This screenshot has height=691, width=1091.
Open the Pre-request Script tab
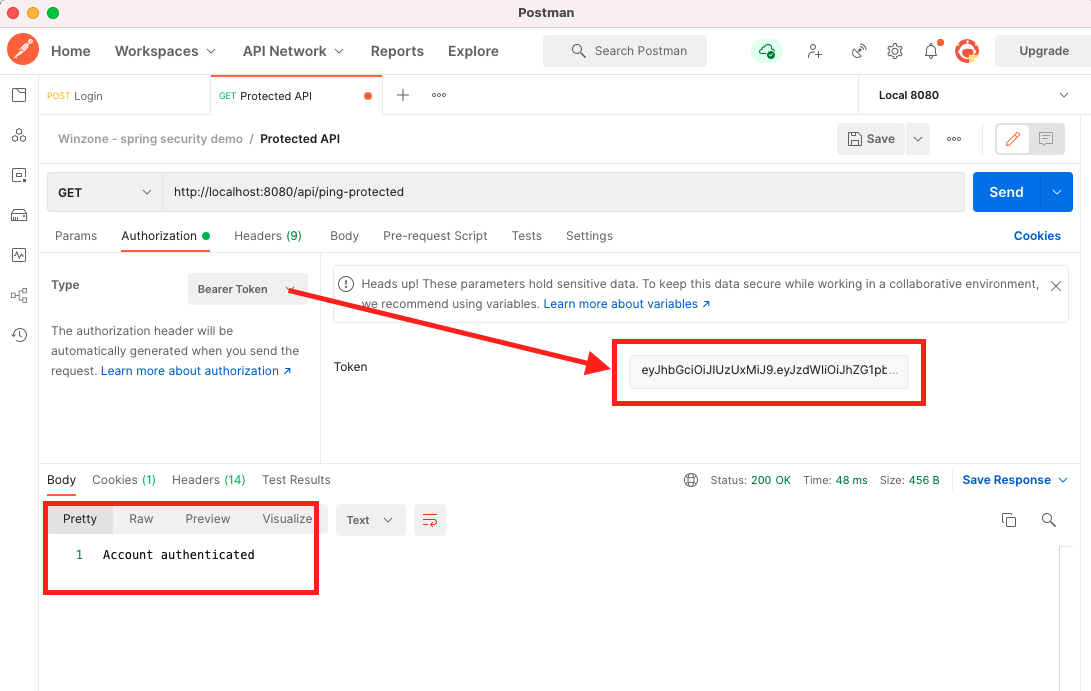(x=435, y=236)
